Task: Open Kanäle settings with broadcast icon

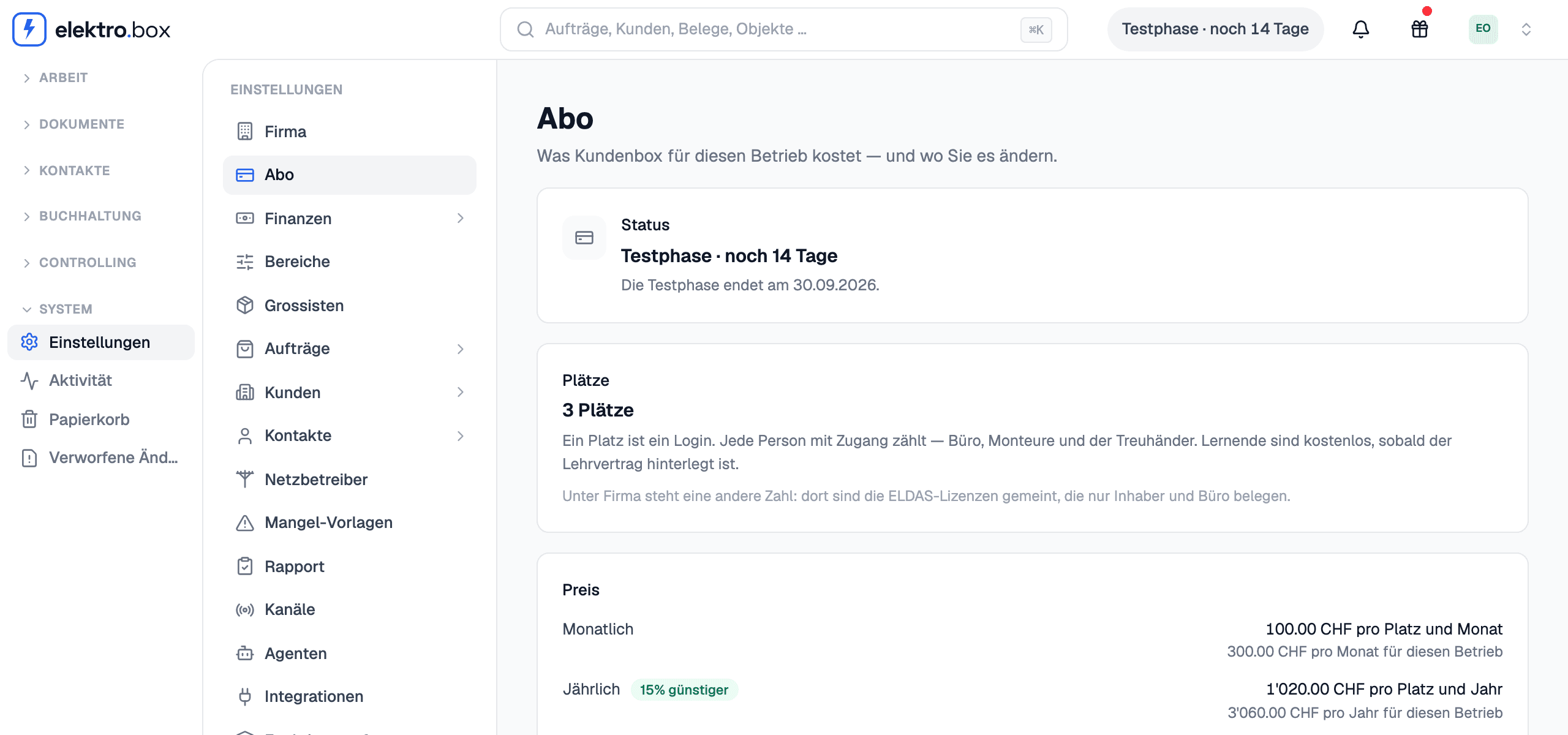Action: [349, 609]
